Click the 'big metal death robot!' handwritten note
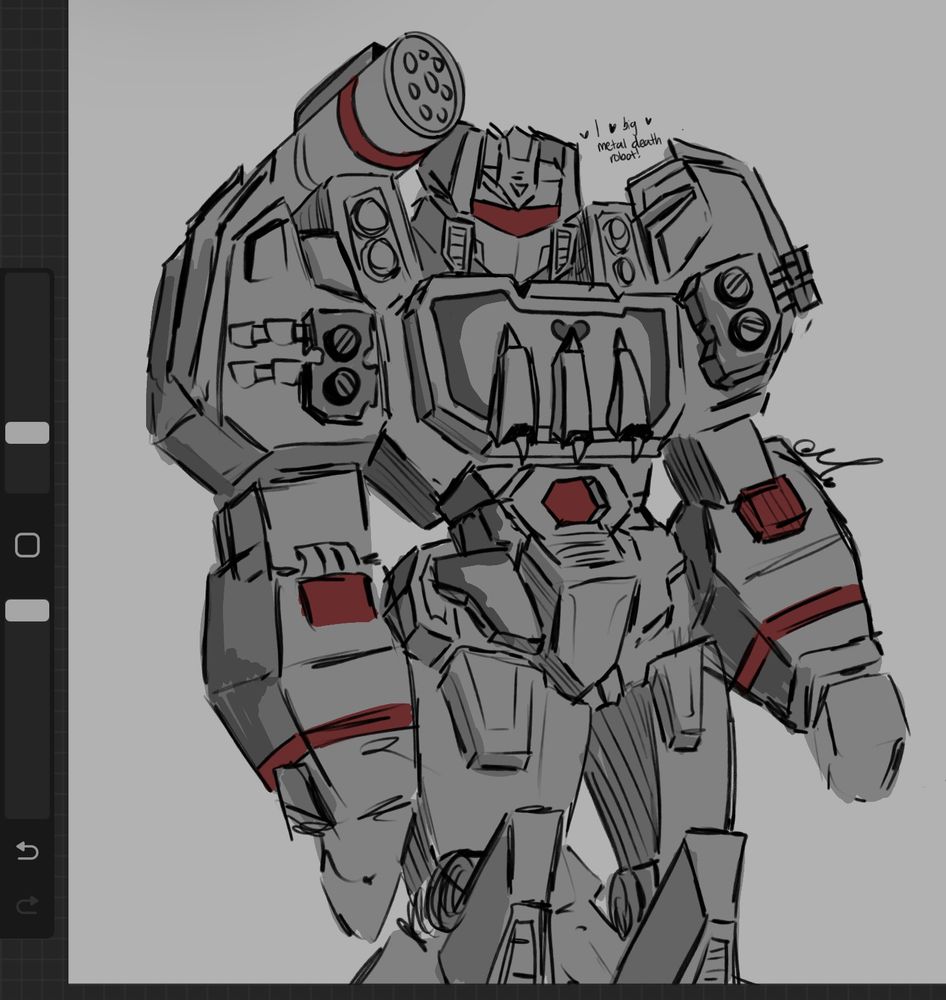This screenshot has width=946, height=1000. click(622, 142)
